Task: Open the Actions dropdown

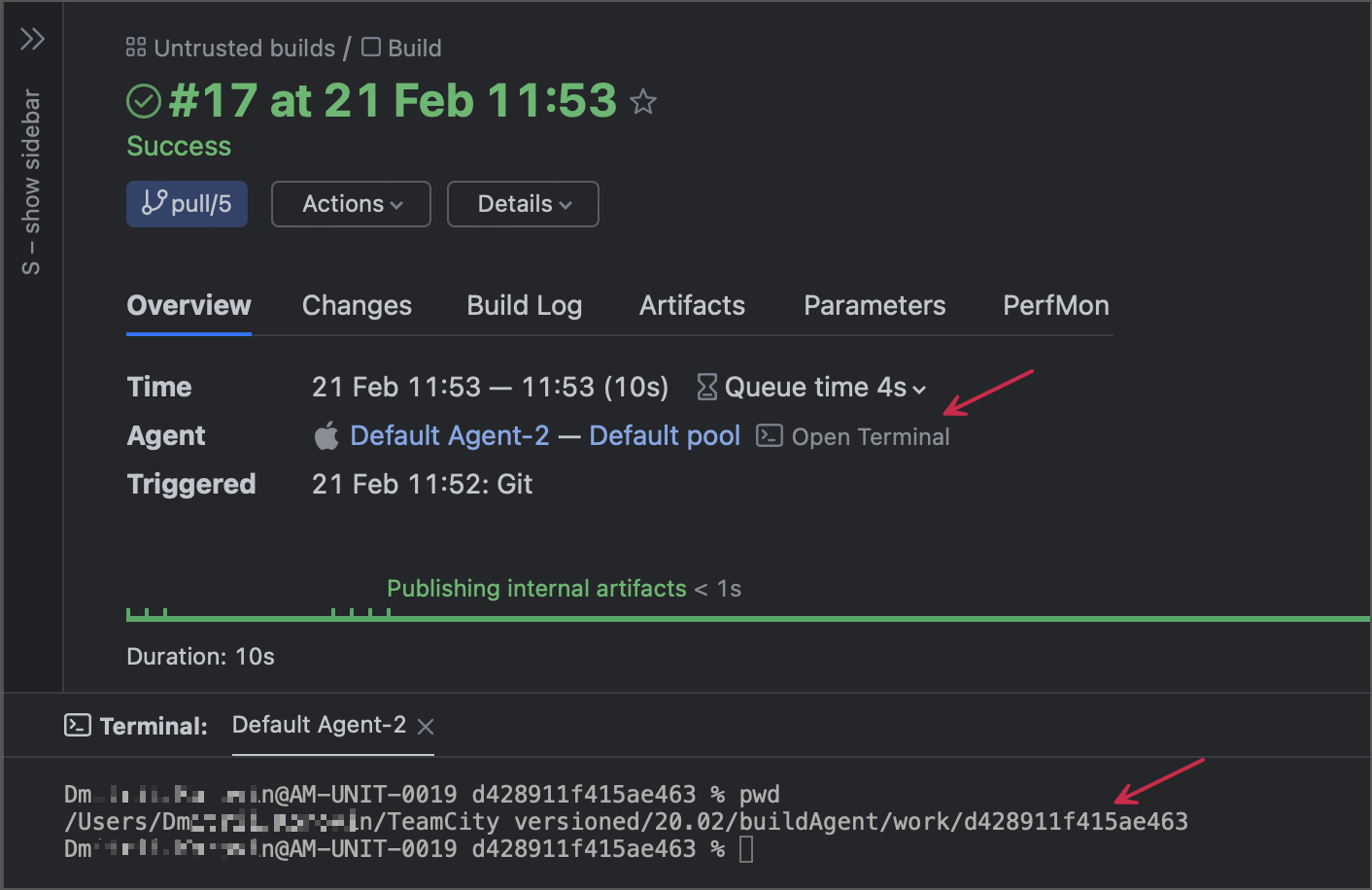Action: click(x=351, y=203)
